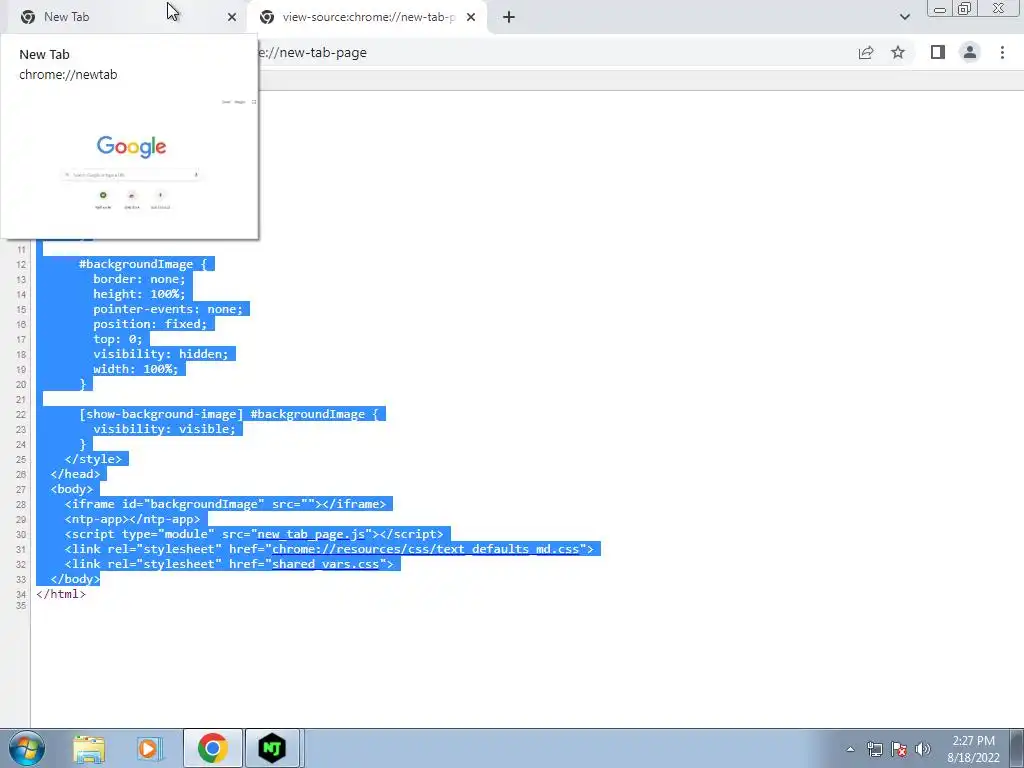The image size is (1024, 768).
Task: Minimize the Chrome window
Action: [940, 8]
